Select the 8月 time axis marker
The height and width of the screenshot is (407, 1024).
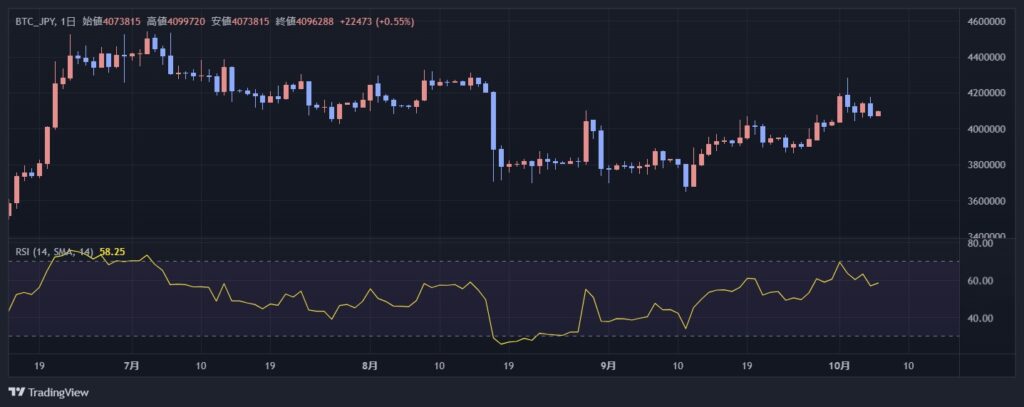[x=370, y=366]
